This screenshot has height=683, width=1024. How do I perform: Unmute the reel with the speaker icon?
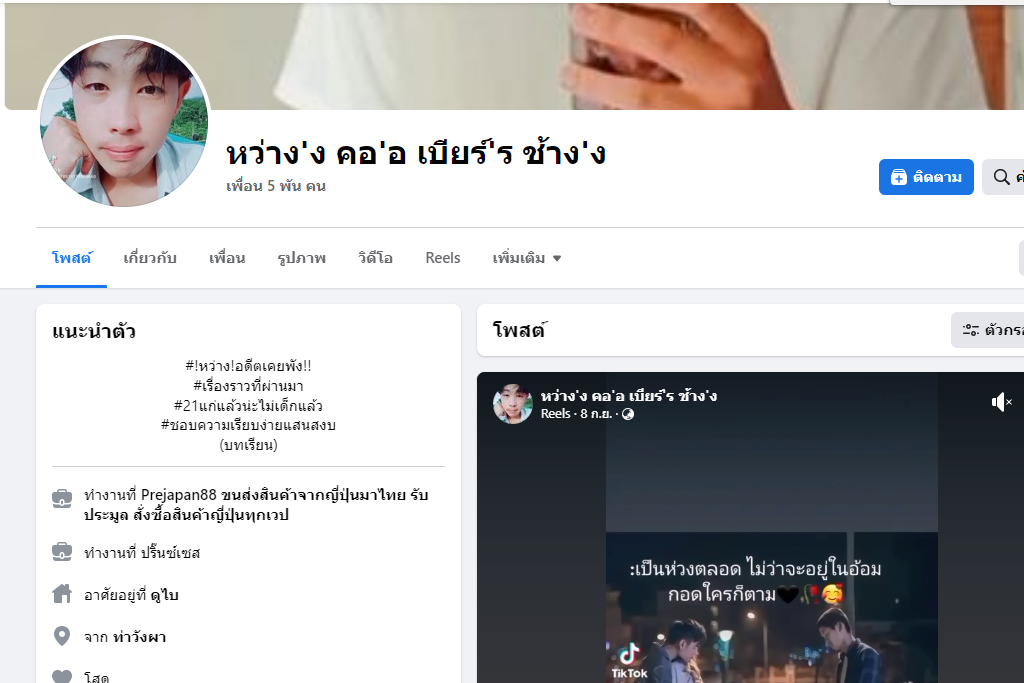coord(1001,402)
